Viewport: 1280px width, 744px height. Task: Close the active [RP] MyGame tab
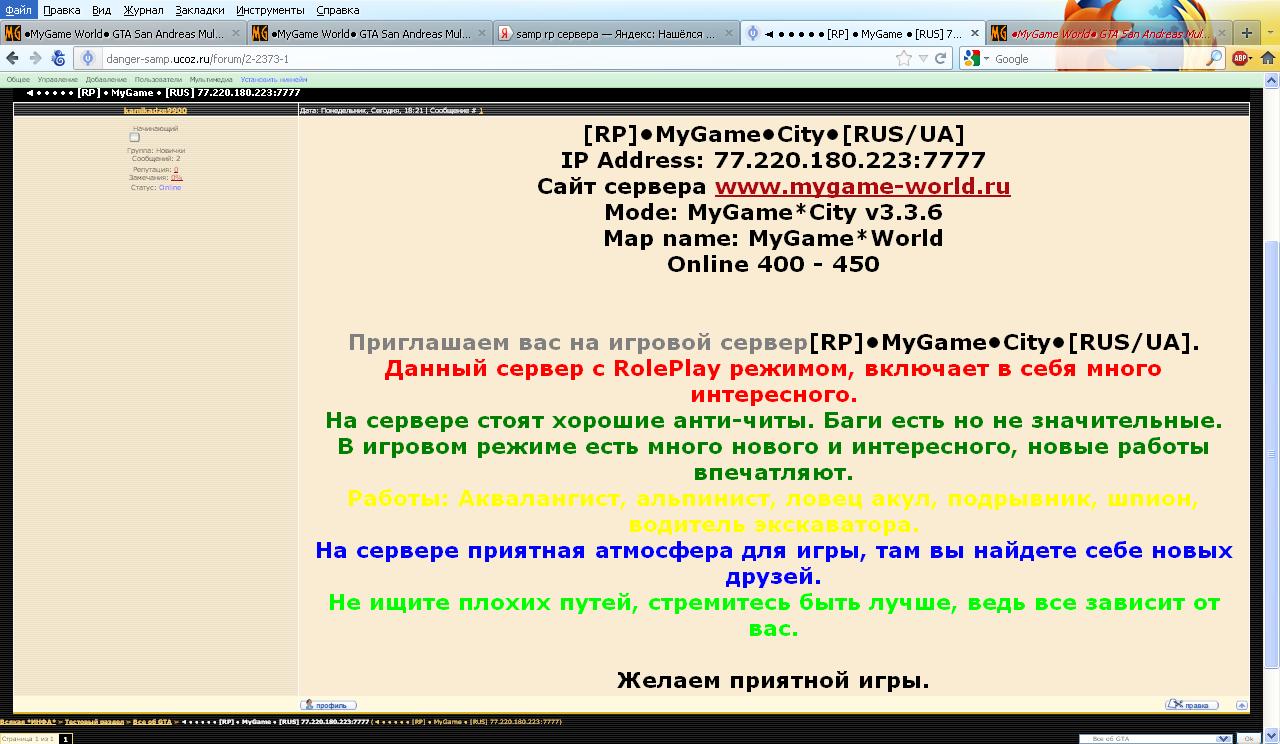click(974, 33)
